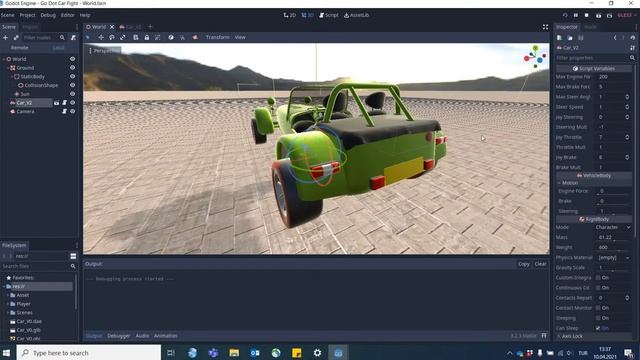
Task: Toggle visibility of World node
Action: (72, 59)
